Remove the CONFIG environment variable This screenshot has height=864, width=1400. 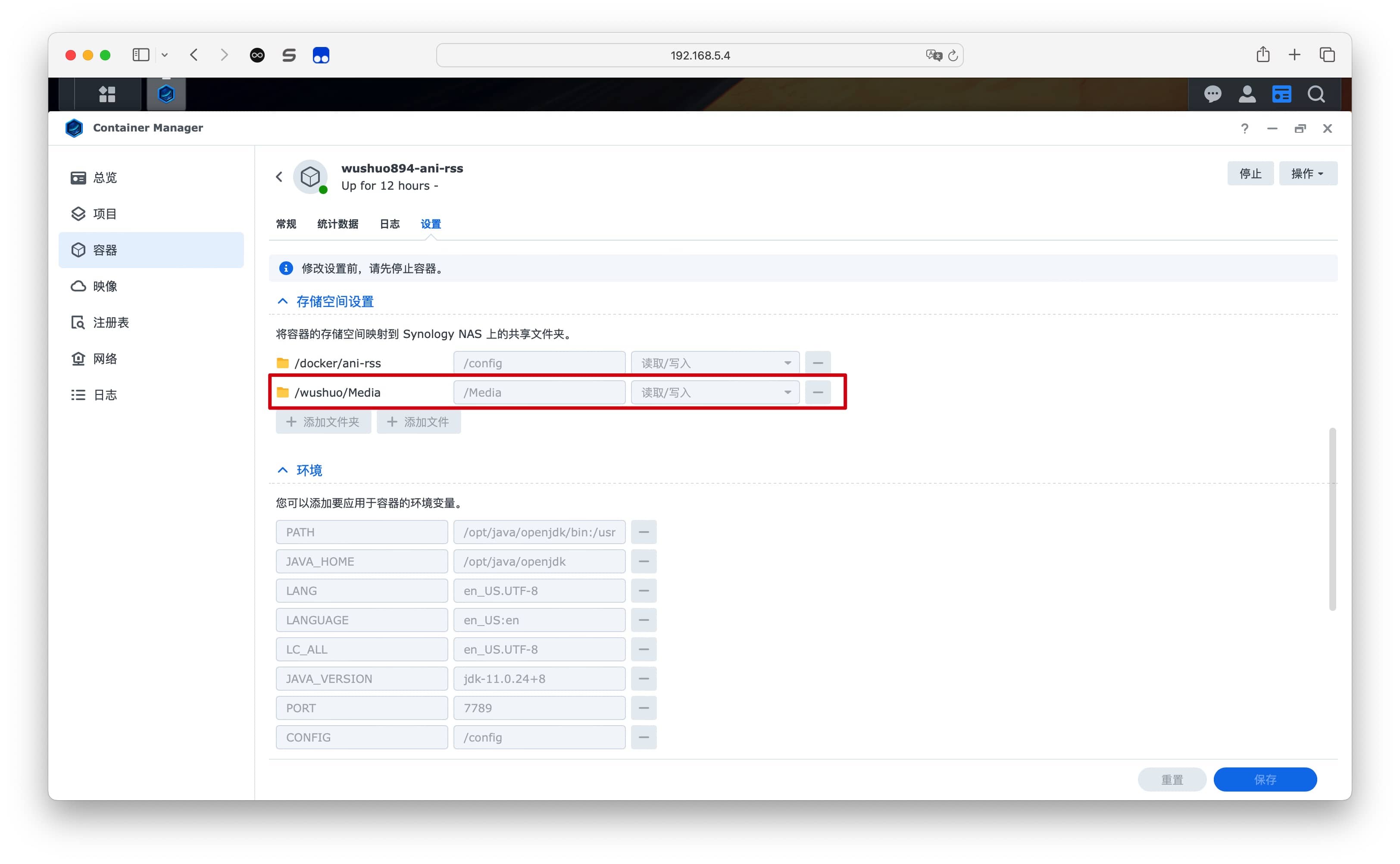coord(643,737)
